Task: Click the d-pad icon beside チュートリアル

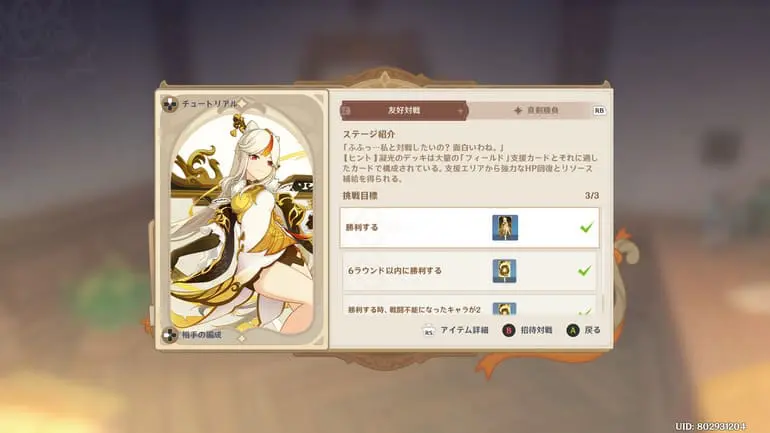Action: click(170, 104)
